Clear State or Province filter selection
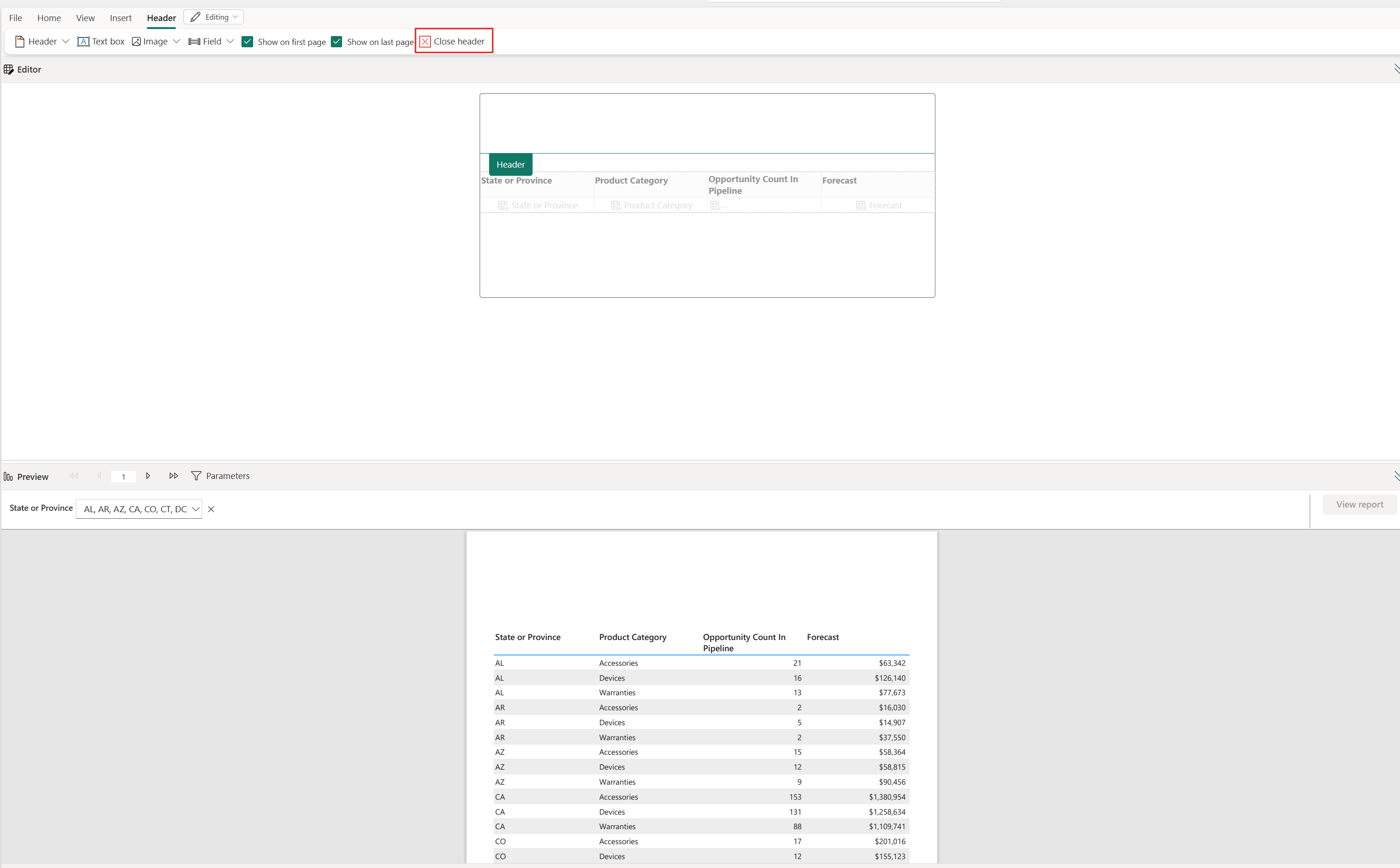 point(211,509)
